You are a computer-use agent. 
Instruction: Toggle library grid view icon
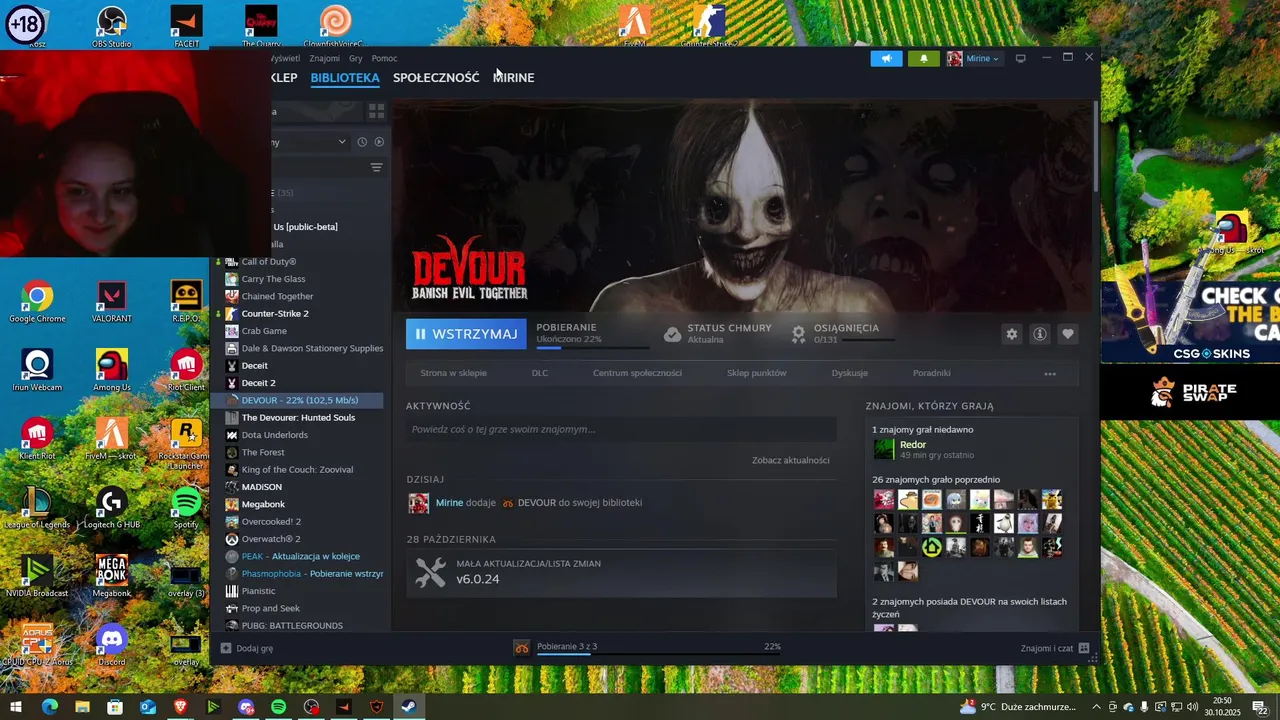[376, 111]
